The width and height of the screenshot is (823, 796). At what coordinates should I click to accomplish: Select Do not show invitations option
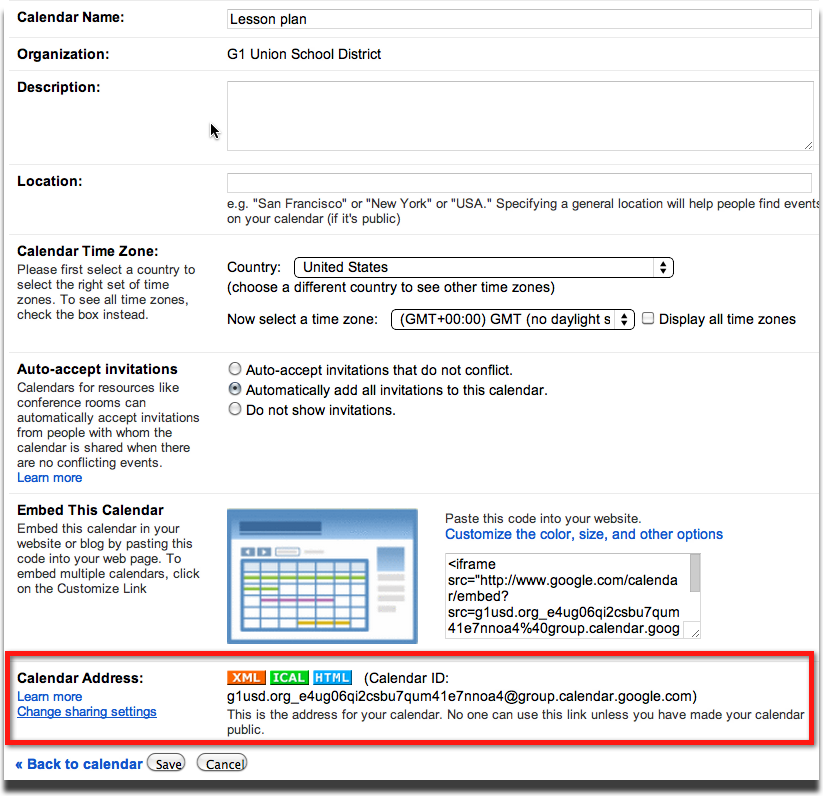[x=235, y=409]
